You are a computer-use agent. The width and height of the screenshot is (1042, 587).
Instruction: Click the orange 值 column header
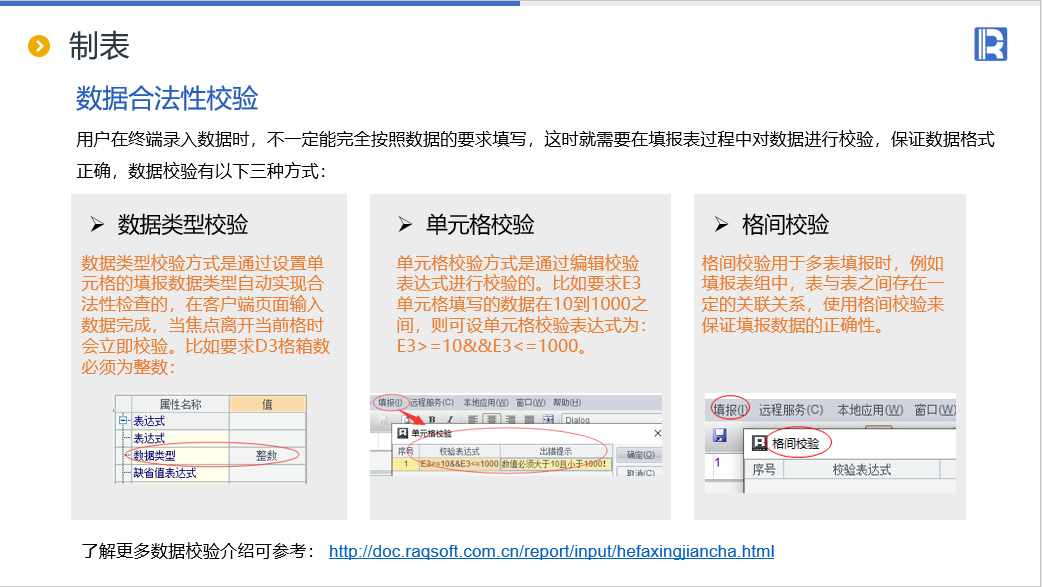tap(267, 404)
